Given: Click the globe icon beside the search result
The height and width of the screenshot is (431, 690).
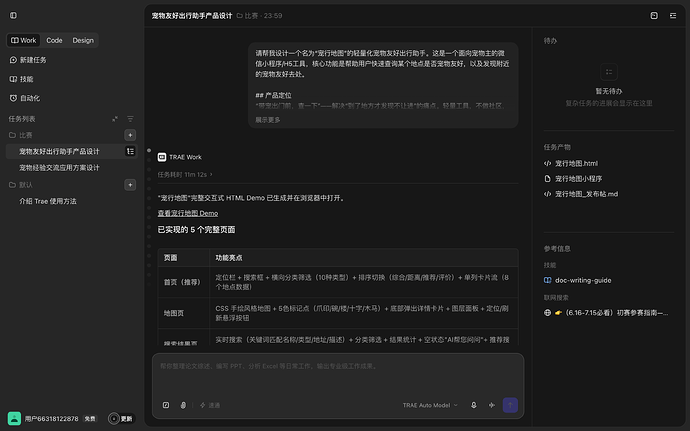Looking at the screenshot, I should click(547, 313).
